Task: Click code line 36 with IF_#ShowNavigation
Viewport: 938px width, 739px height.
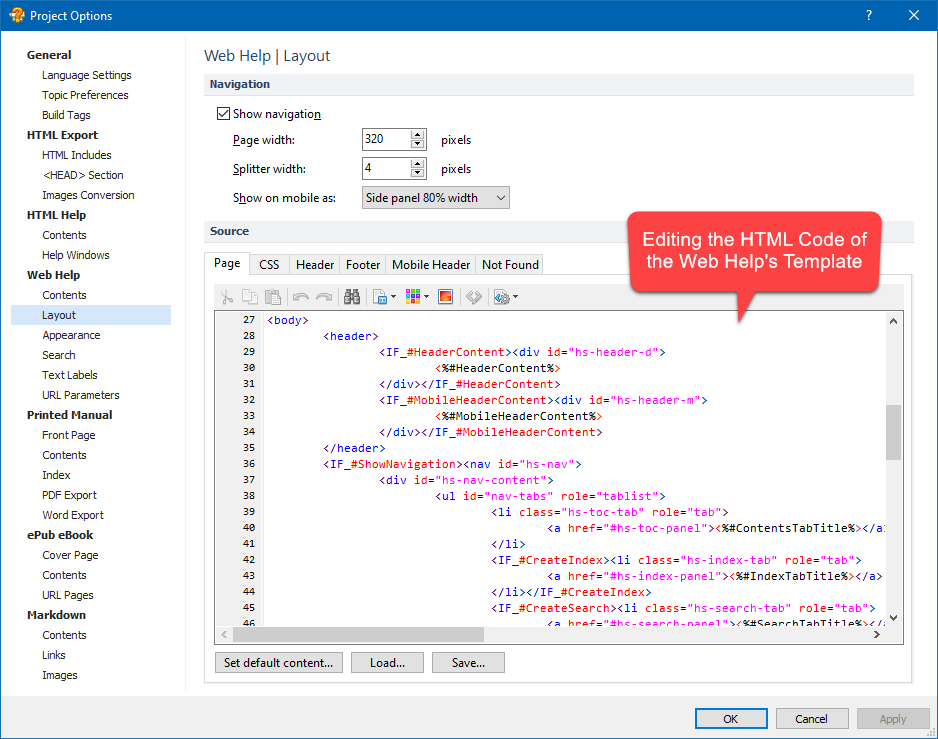Action: (x=452, y=464)
